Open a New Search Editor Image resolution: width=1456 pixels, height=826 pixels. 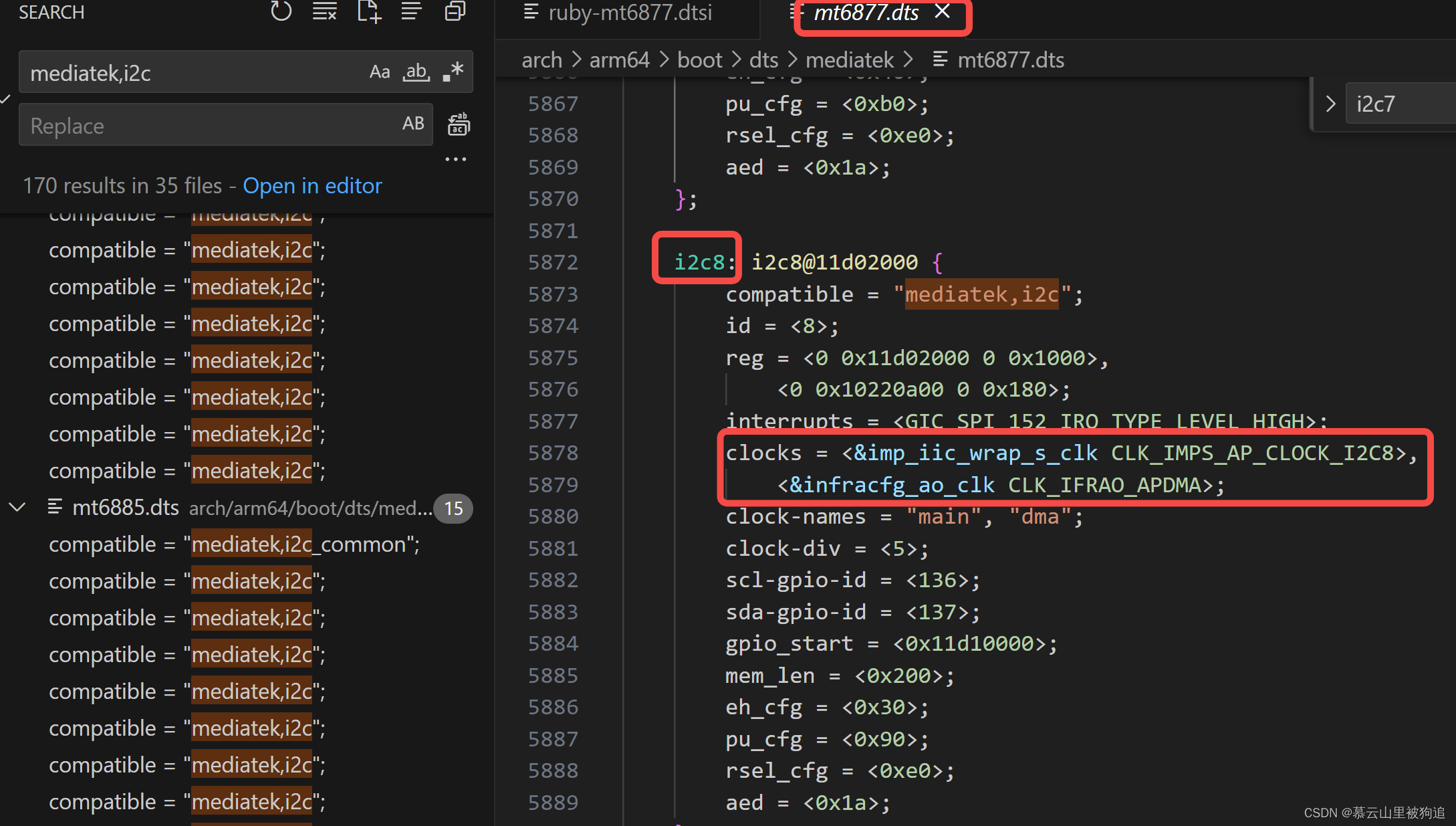[368, 11]
